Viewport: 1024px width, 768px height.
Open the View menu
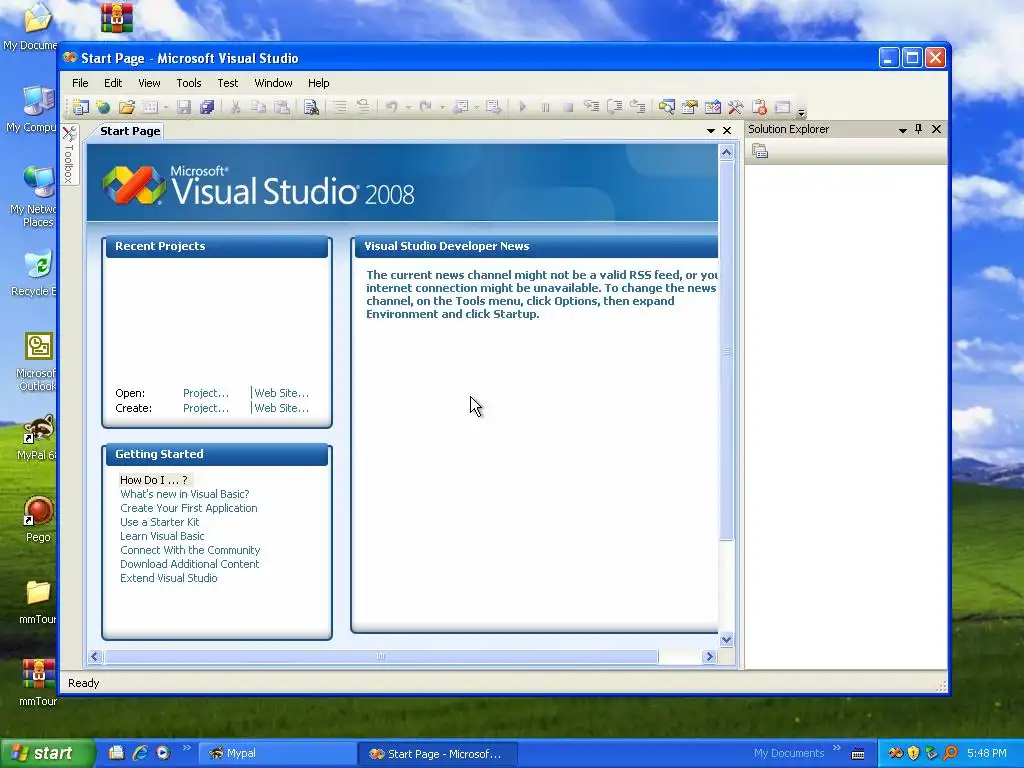(149, 83)
